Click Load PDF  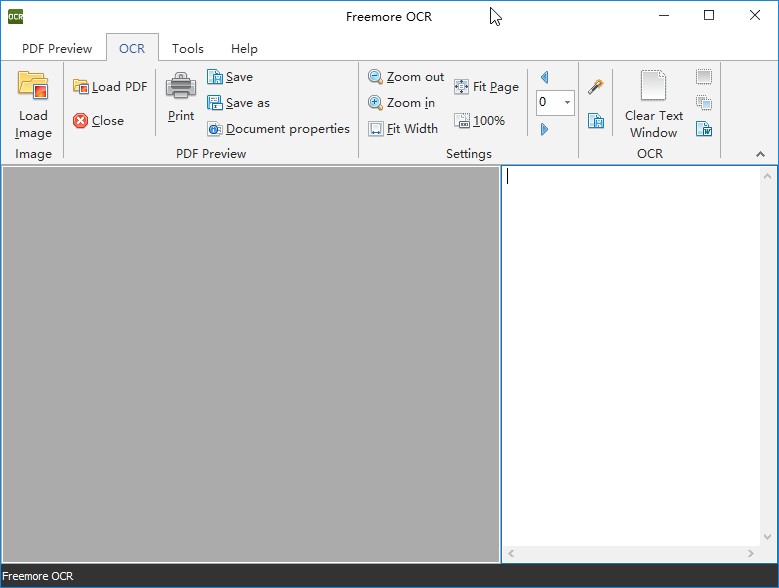pos(110,86)
